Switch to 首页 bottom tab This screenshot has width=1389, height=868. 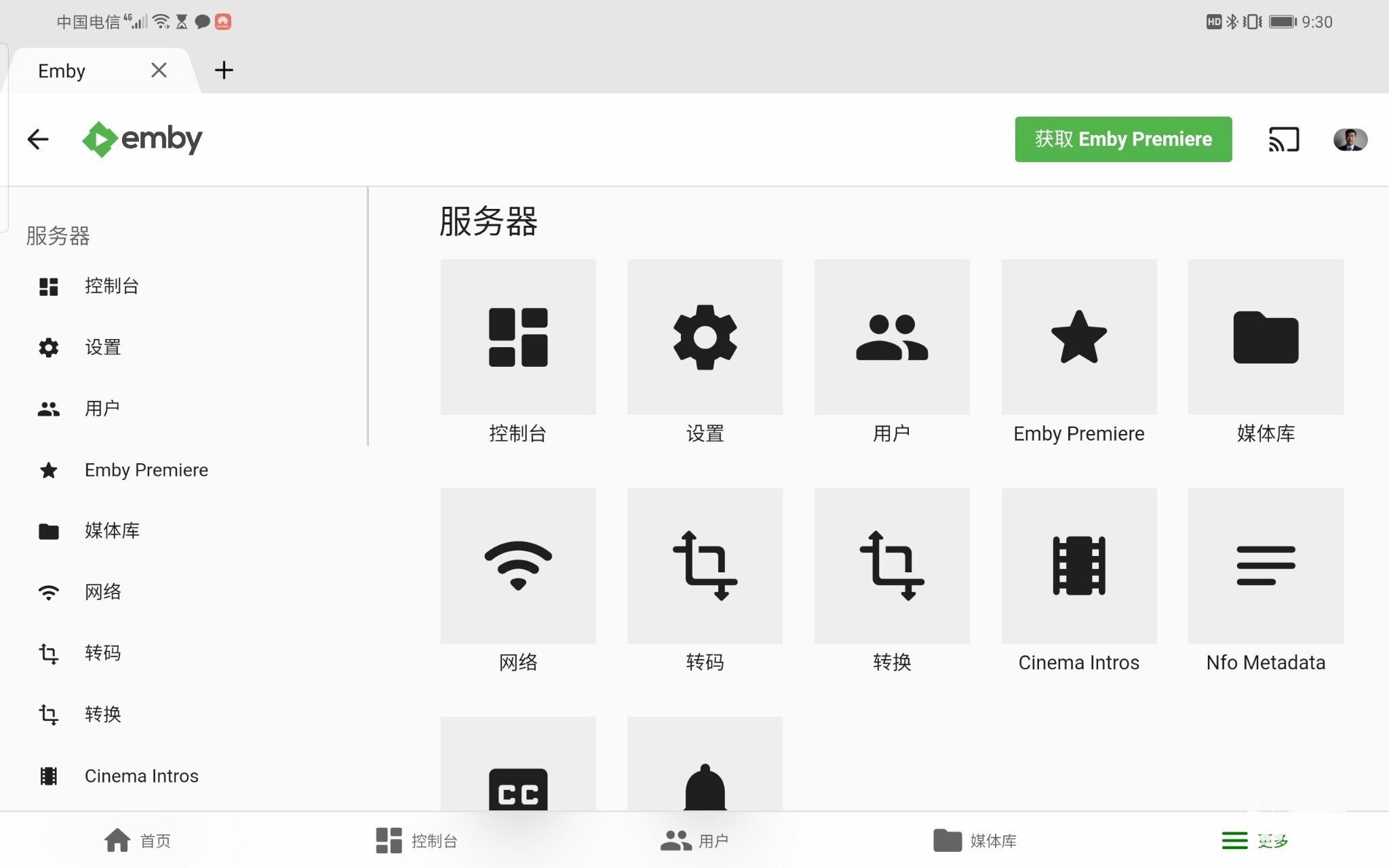(138, 841)
